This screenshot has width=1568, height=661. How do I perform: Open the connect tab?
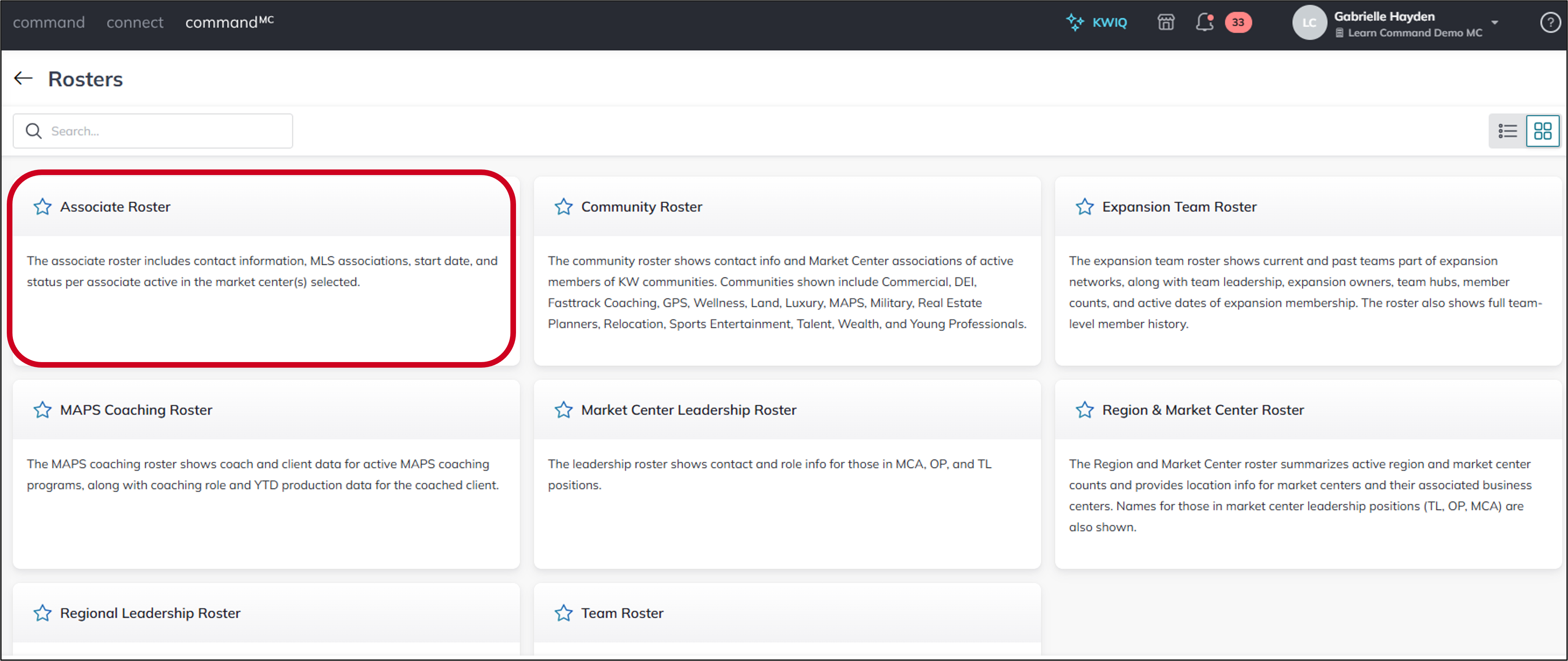(x=135, y=22)
